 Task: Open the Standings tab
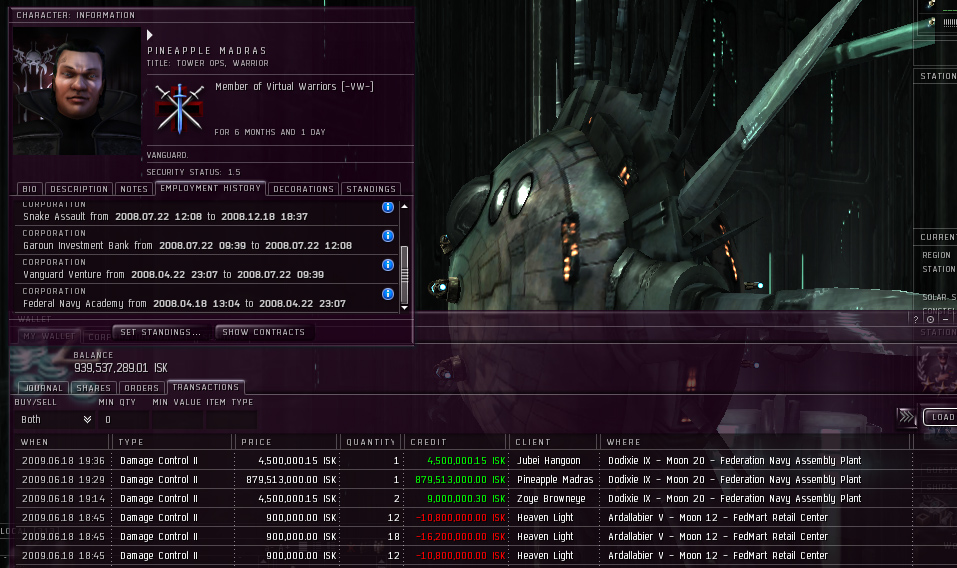click(371, 189)
